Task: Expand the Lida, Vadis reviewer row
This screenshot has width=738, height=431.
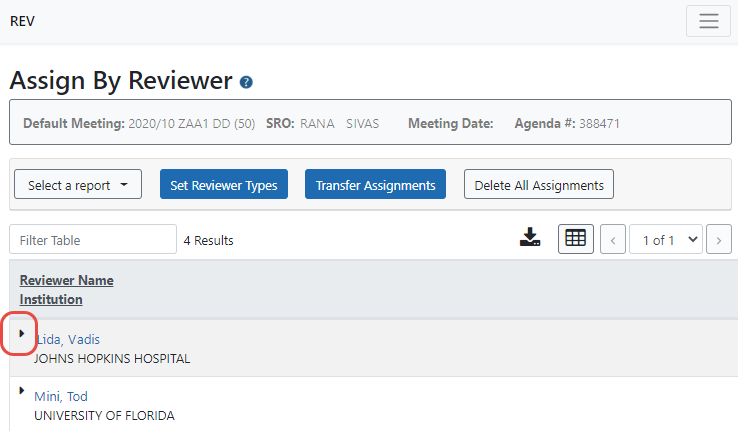Action: click(x=22, y=333)
